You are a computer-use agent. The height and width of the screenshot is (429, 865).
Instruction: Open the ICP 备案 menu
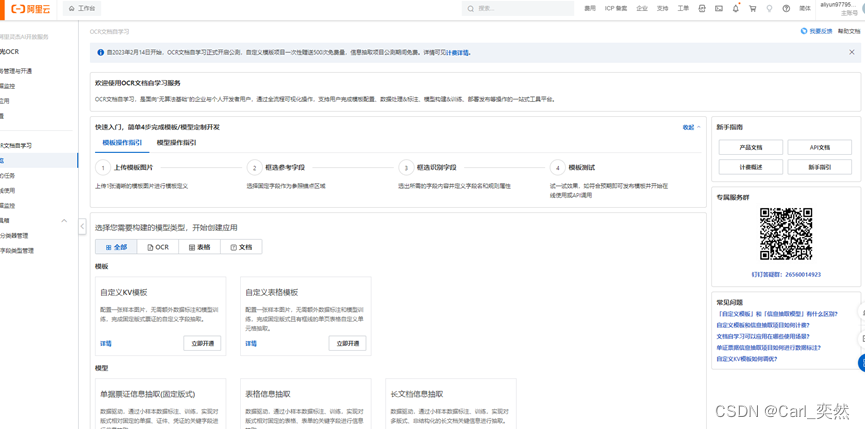(616, 9)
